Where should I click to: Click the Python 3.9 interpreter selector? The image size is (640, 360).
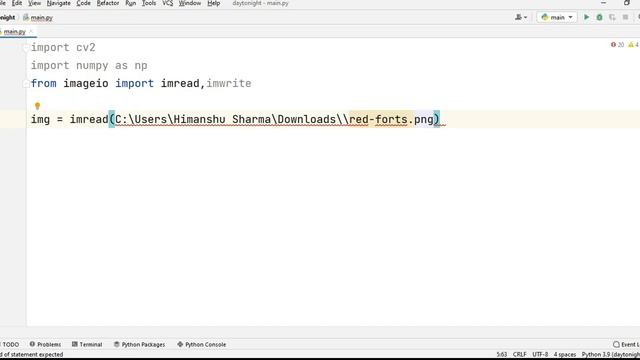[x=611, y=354]
